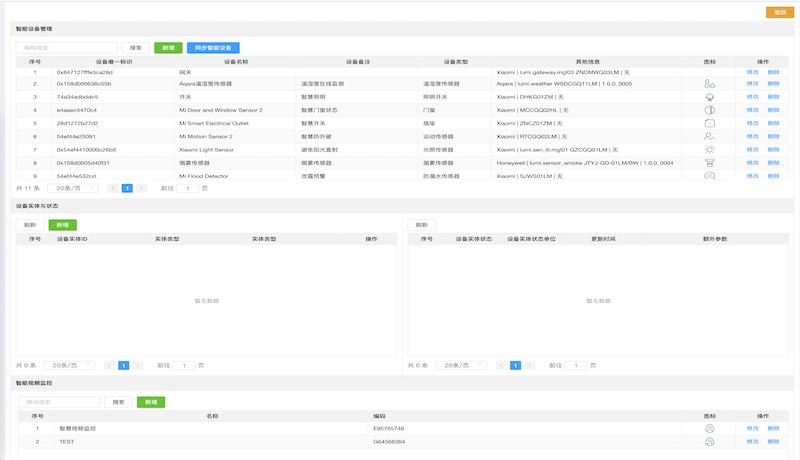Click the light sensor icon for Xiaomi Light Sensor
The image size is (800, 460).
tap(709, 149)
